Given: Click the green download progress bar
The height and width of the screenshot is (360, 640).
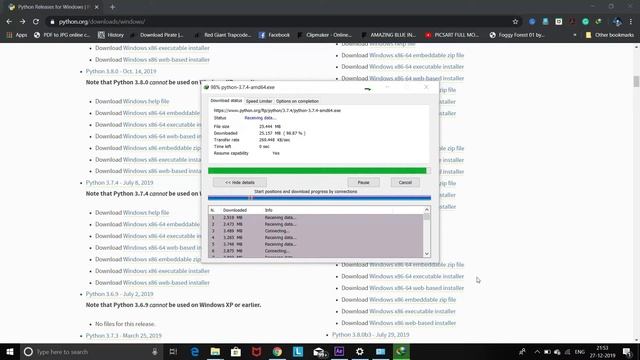Looking at the screenshot, I should [319, 171].
